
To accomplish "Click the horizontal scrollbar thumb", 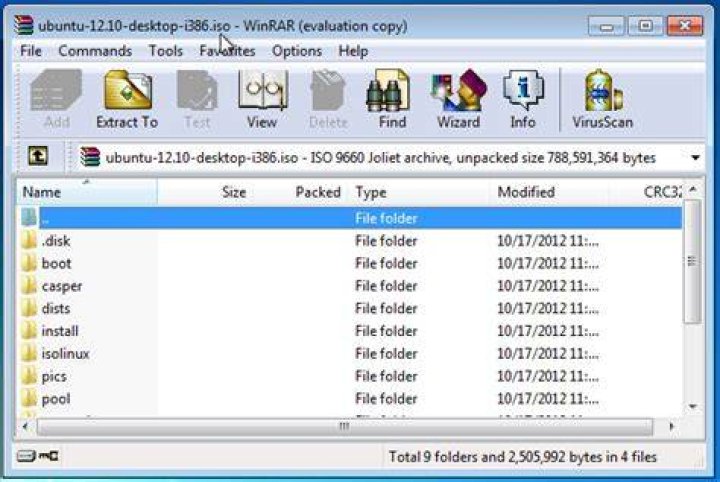I will [x=344, y=427].
